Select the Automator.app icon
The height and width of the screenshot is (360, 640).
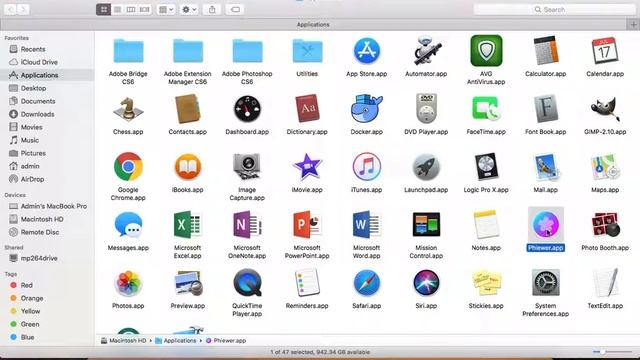tap(426, 51)
